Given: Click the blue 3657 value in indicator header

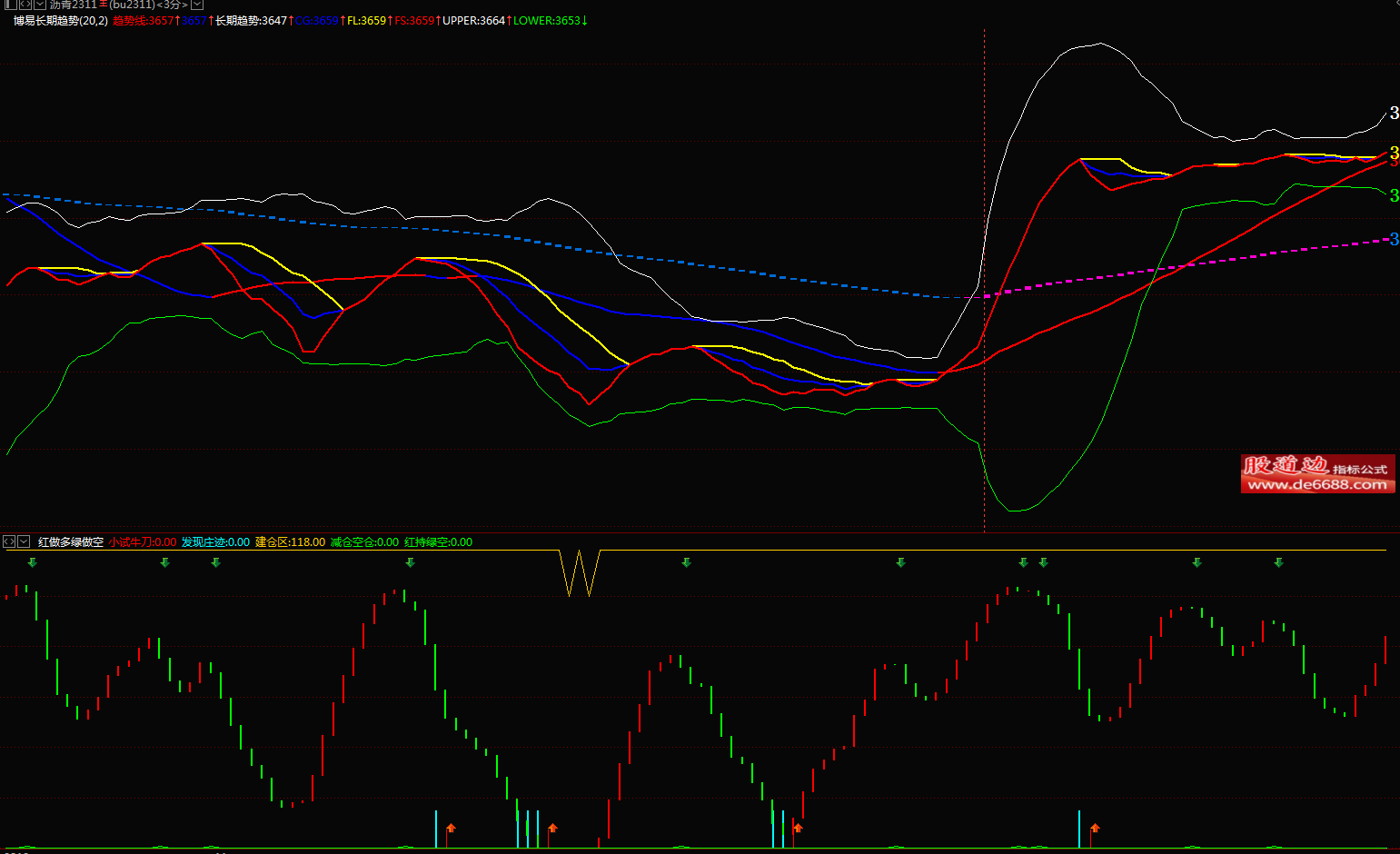Looking at the screenshot, I should click(x=194, y=20).
